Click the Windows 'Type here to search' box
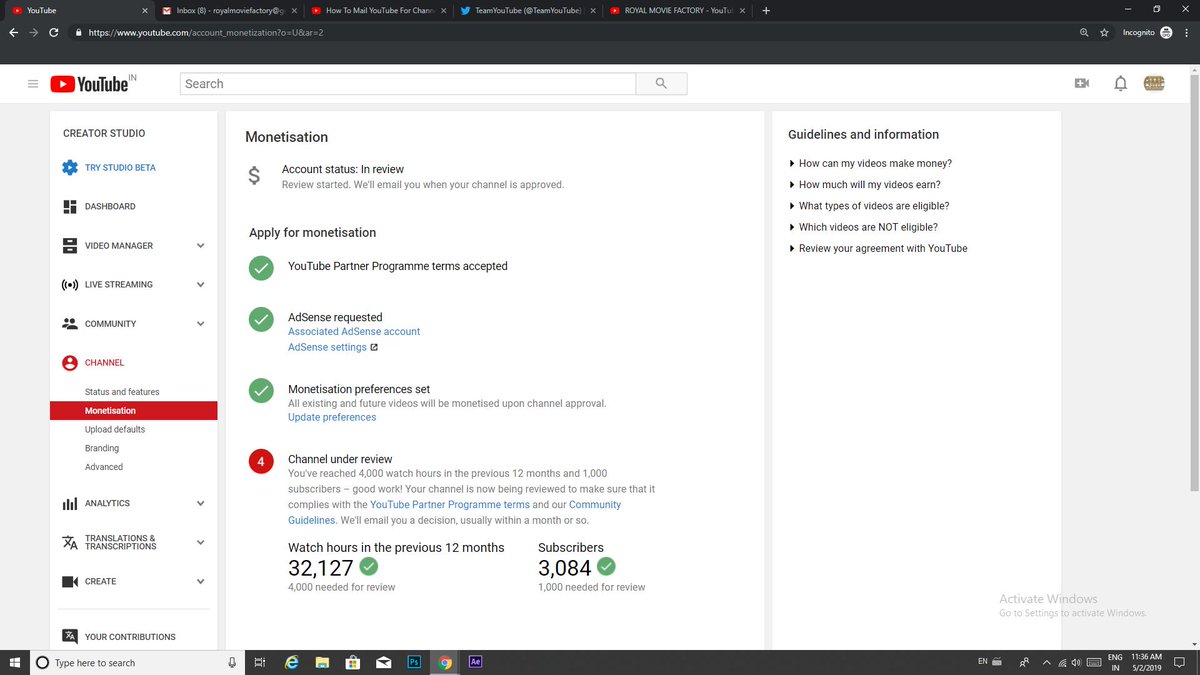This screenshot has width=1200, height=675. (x=135, y=662)
